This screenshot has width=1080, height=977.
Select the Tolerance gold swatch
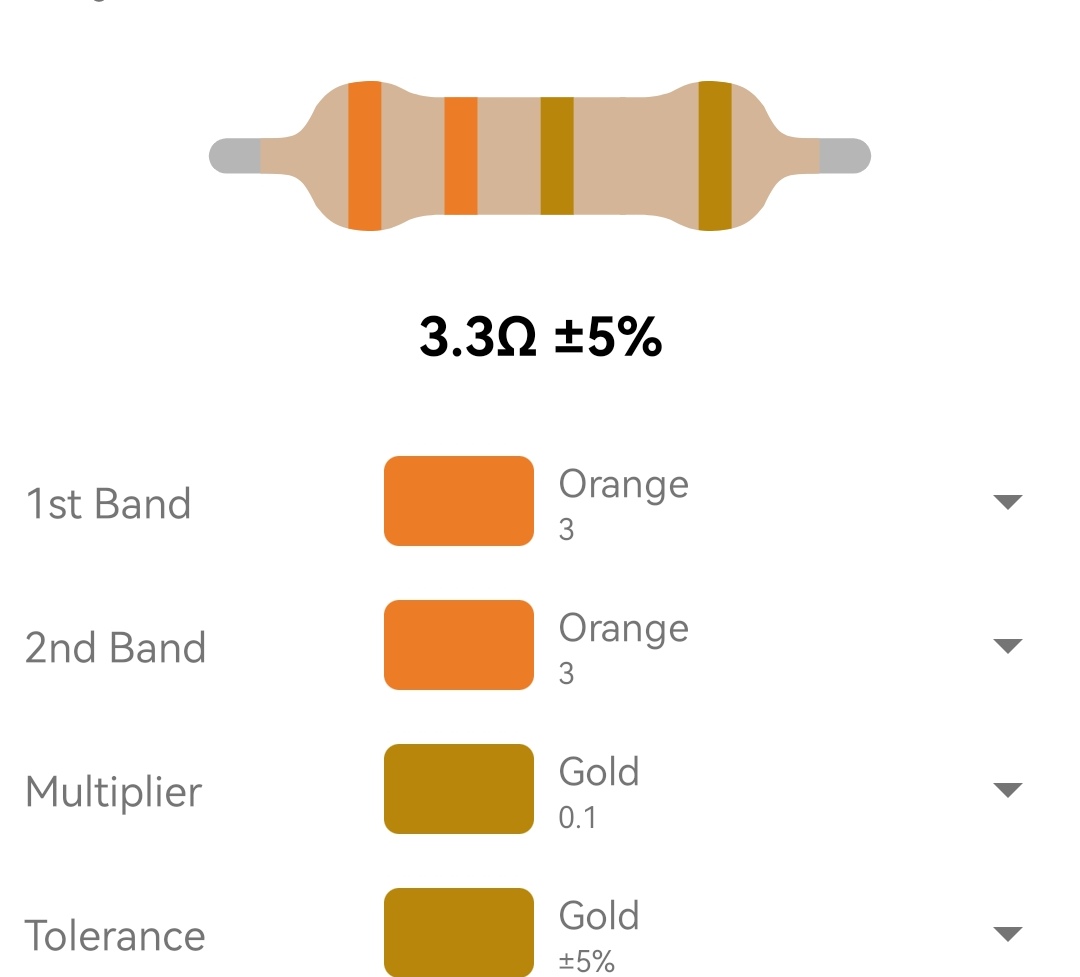pyautogui.click(x=459, y=932)
